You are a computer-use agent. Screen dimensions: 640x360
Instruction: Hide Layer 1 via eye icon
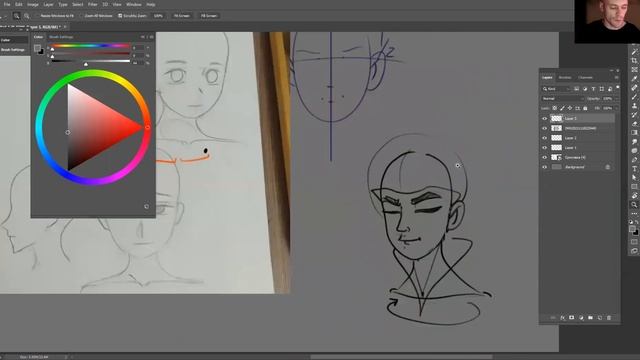coord(544,148)
